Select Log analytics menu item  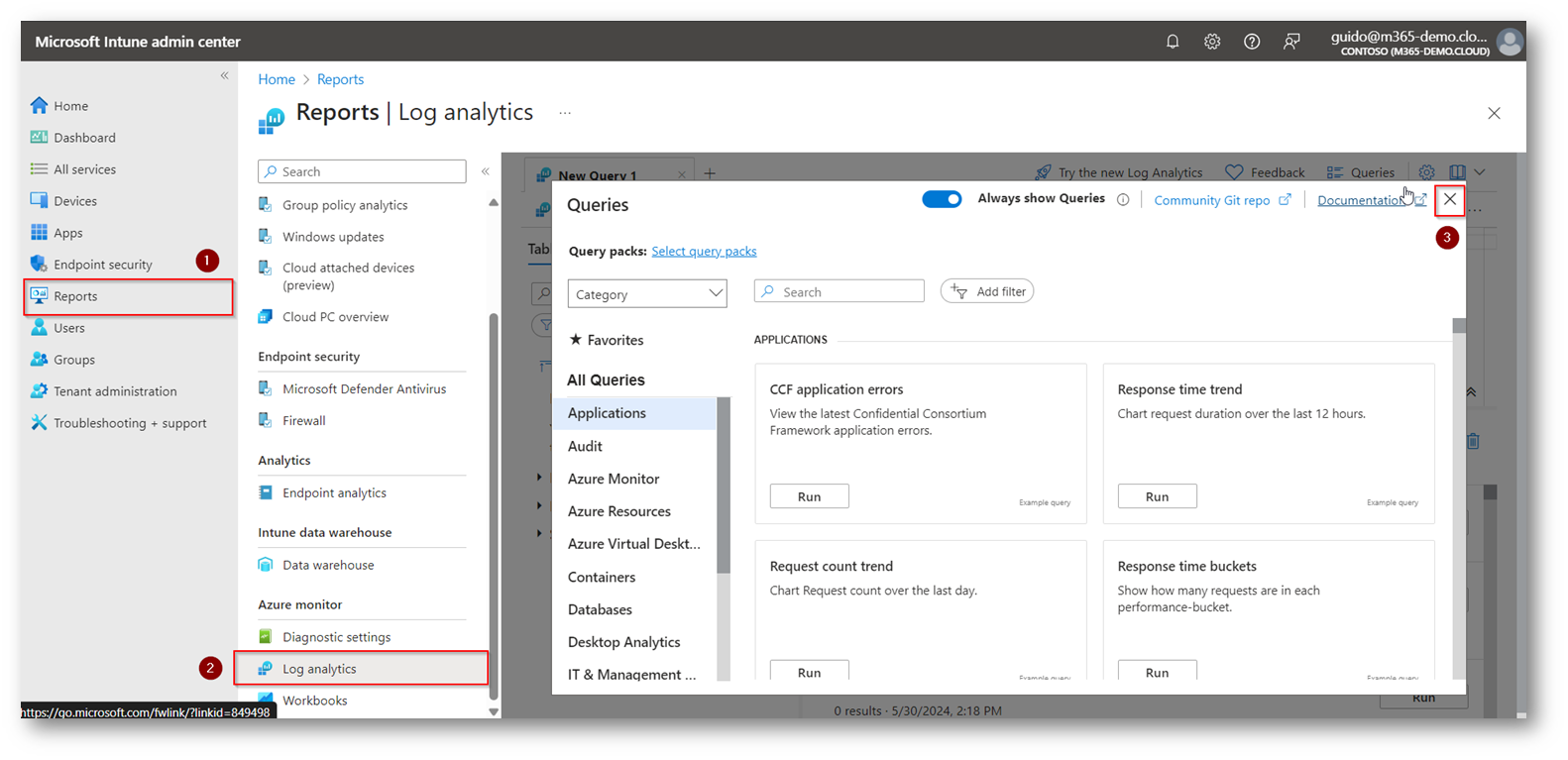pyautogui.click(x=361, y=669)
